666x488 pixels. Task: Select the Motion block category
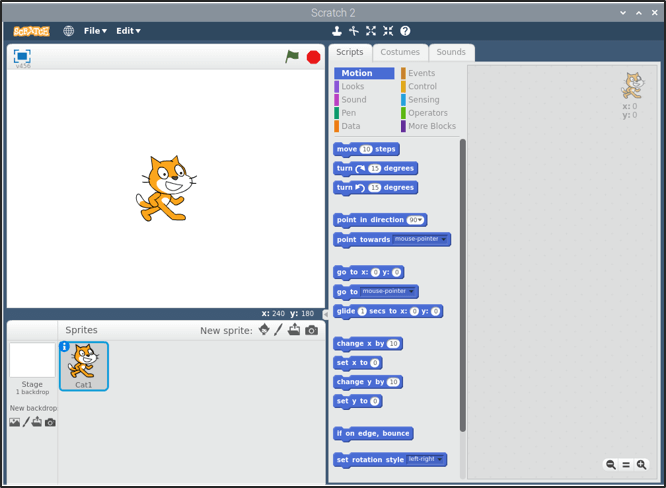click(x=364, y=73)
